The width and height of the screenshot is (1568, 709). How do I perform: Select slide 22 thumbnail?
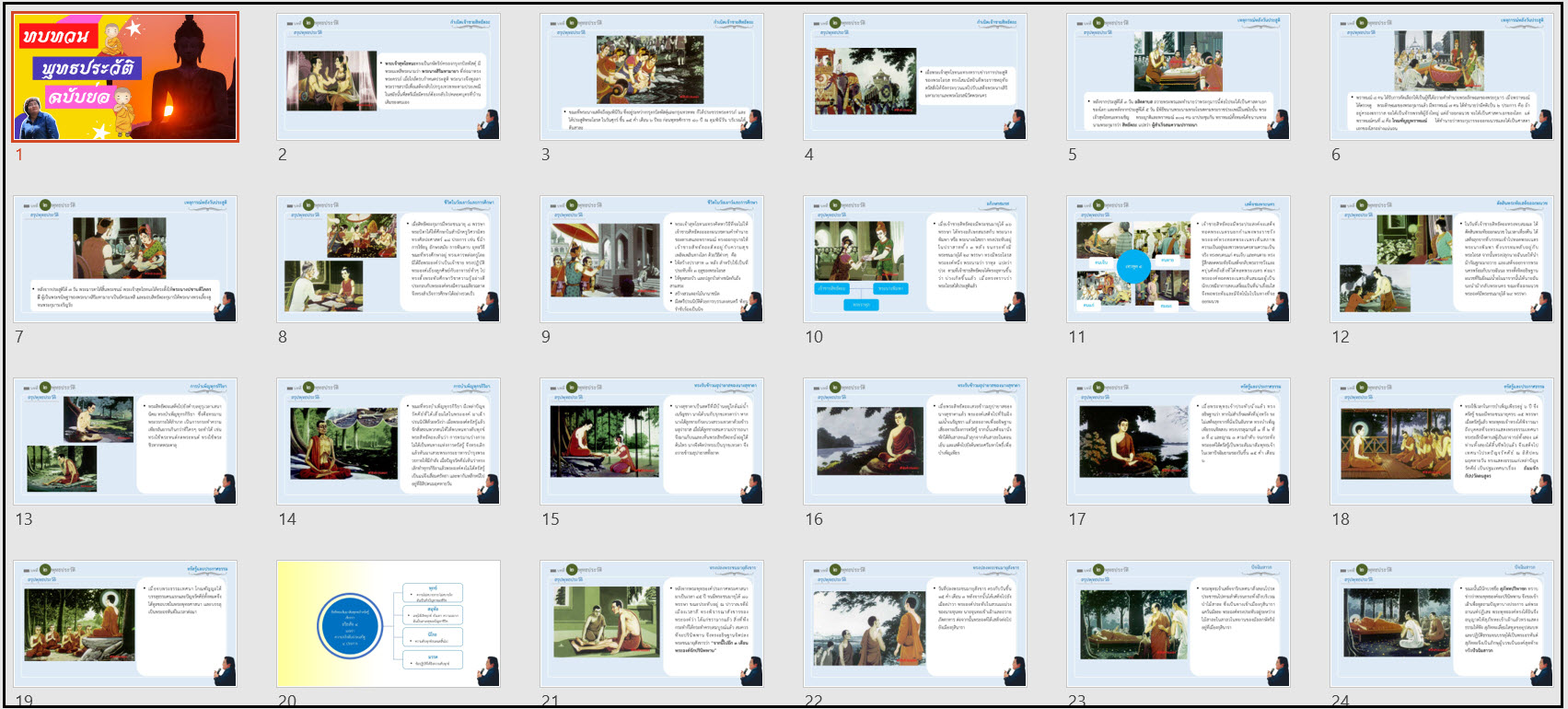pos(915,623)
